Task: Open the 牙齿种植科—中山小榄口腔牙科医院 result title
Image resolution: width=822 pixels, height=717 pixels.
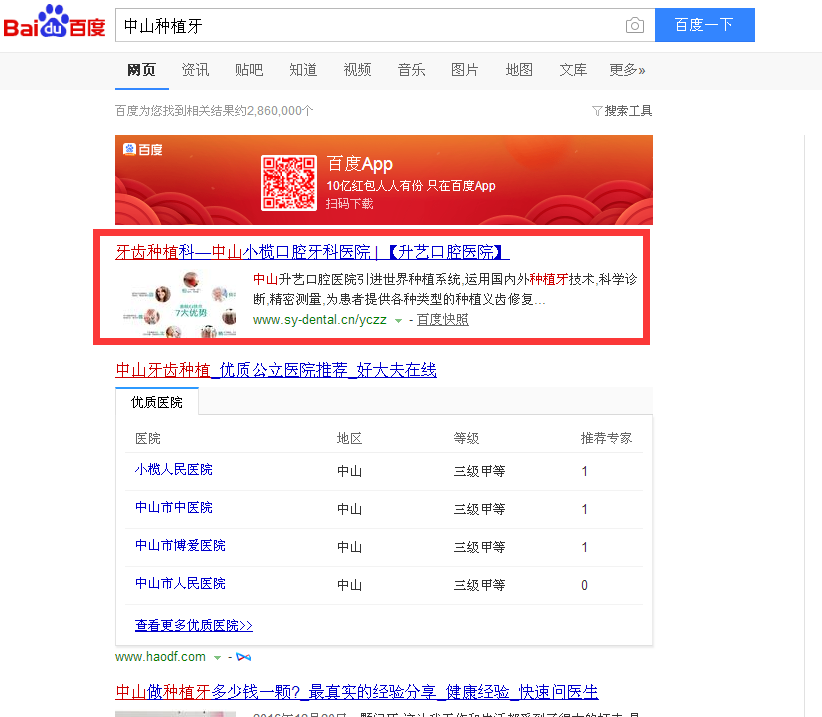Action: coord(312,252)
